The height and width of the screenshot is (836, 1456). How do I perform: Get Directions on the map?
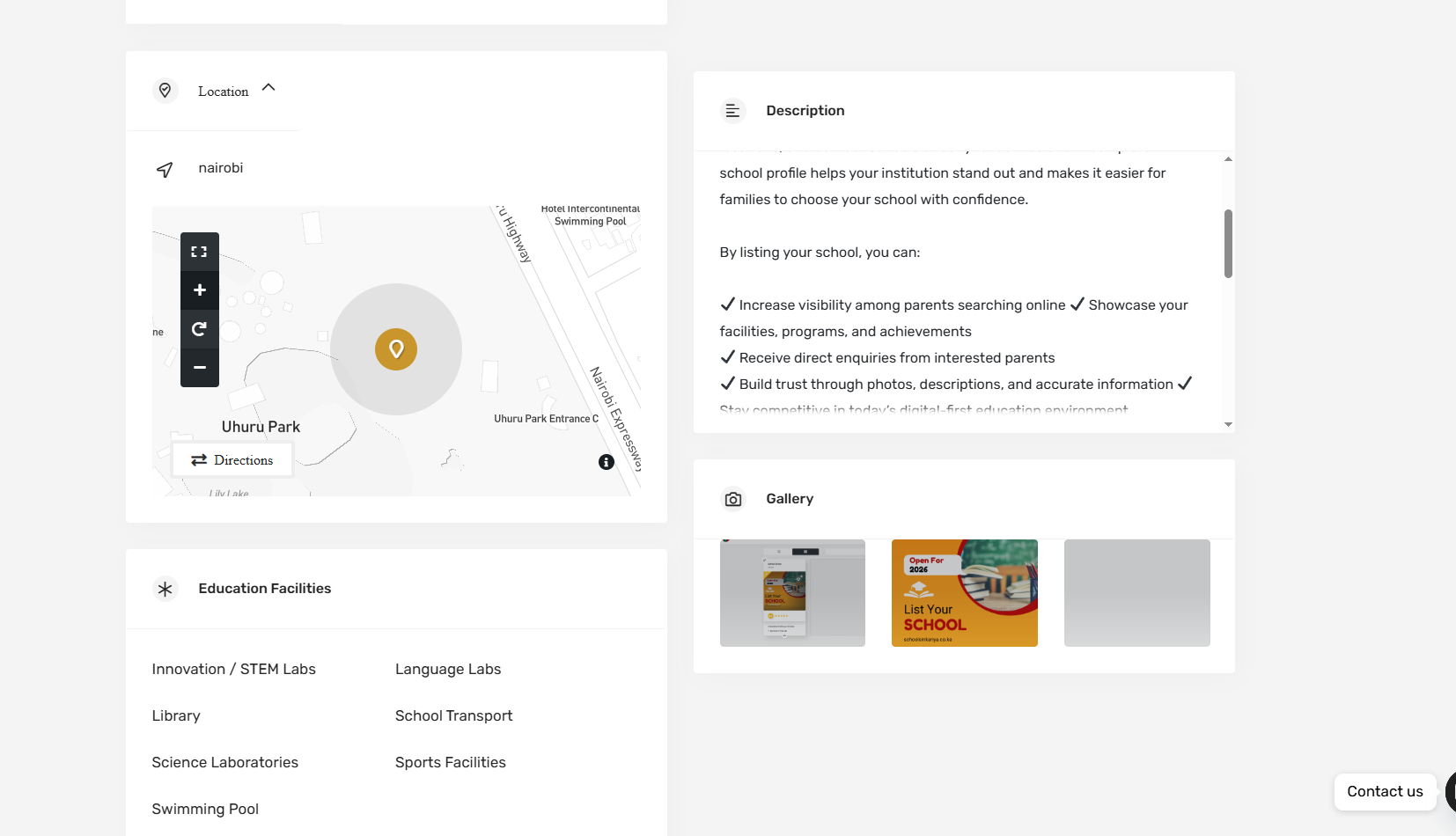point(232,460)
